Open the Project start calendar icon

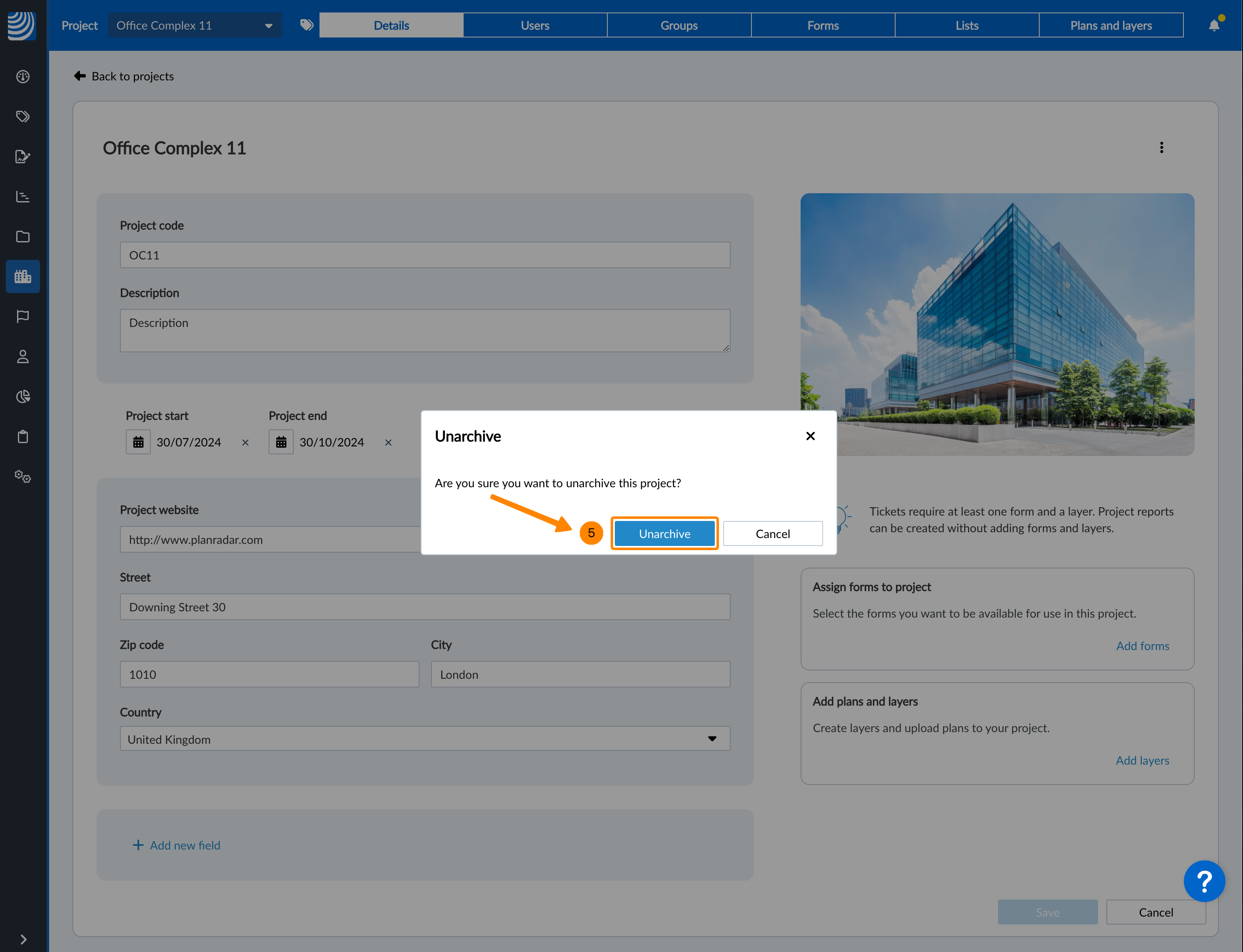pyautogui.click(x=138, y=442)
